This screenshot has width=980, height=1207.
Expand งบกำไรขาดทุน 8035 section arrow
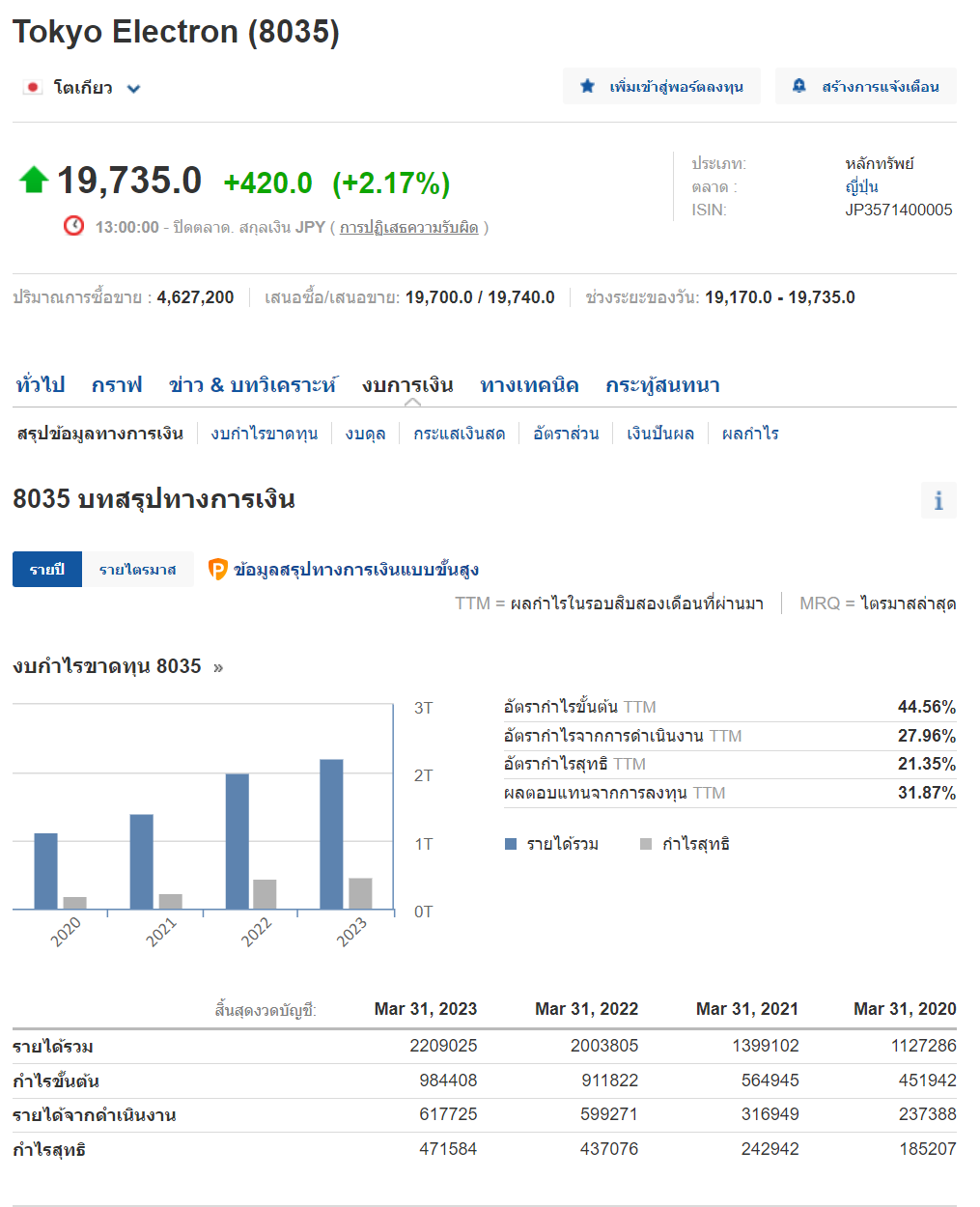[x=218, y=667]
